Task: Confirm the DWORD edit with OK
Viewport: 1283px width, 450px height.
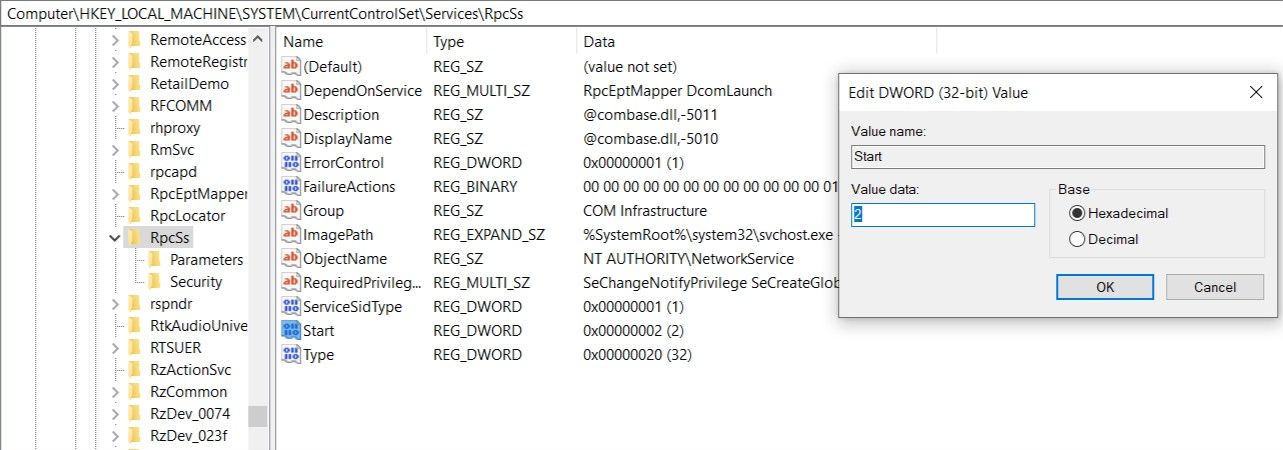Action: pos(1105,287)
